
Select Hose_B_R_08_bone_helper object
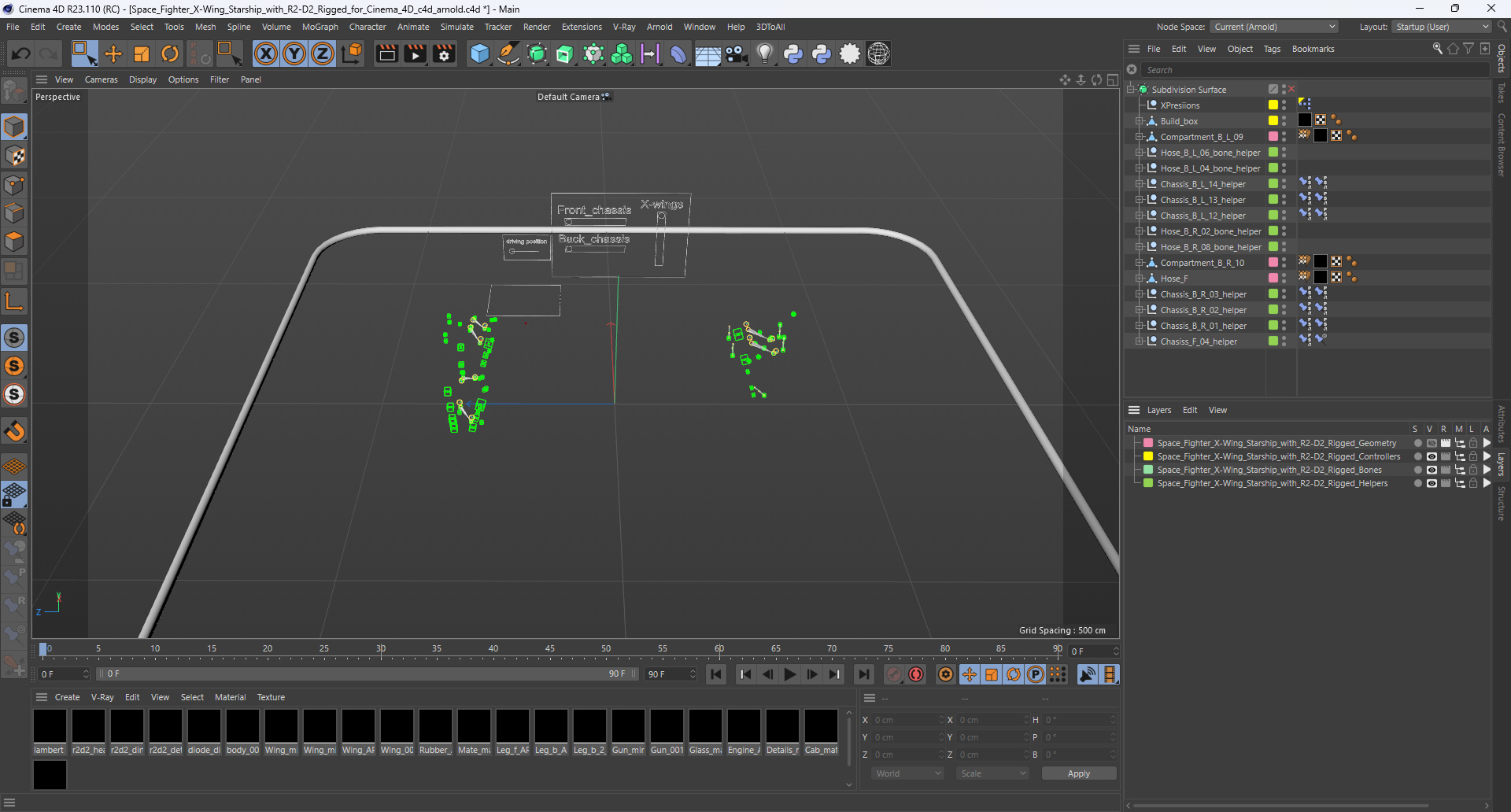[1210, 247]
